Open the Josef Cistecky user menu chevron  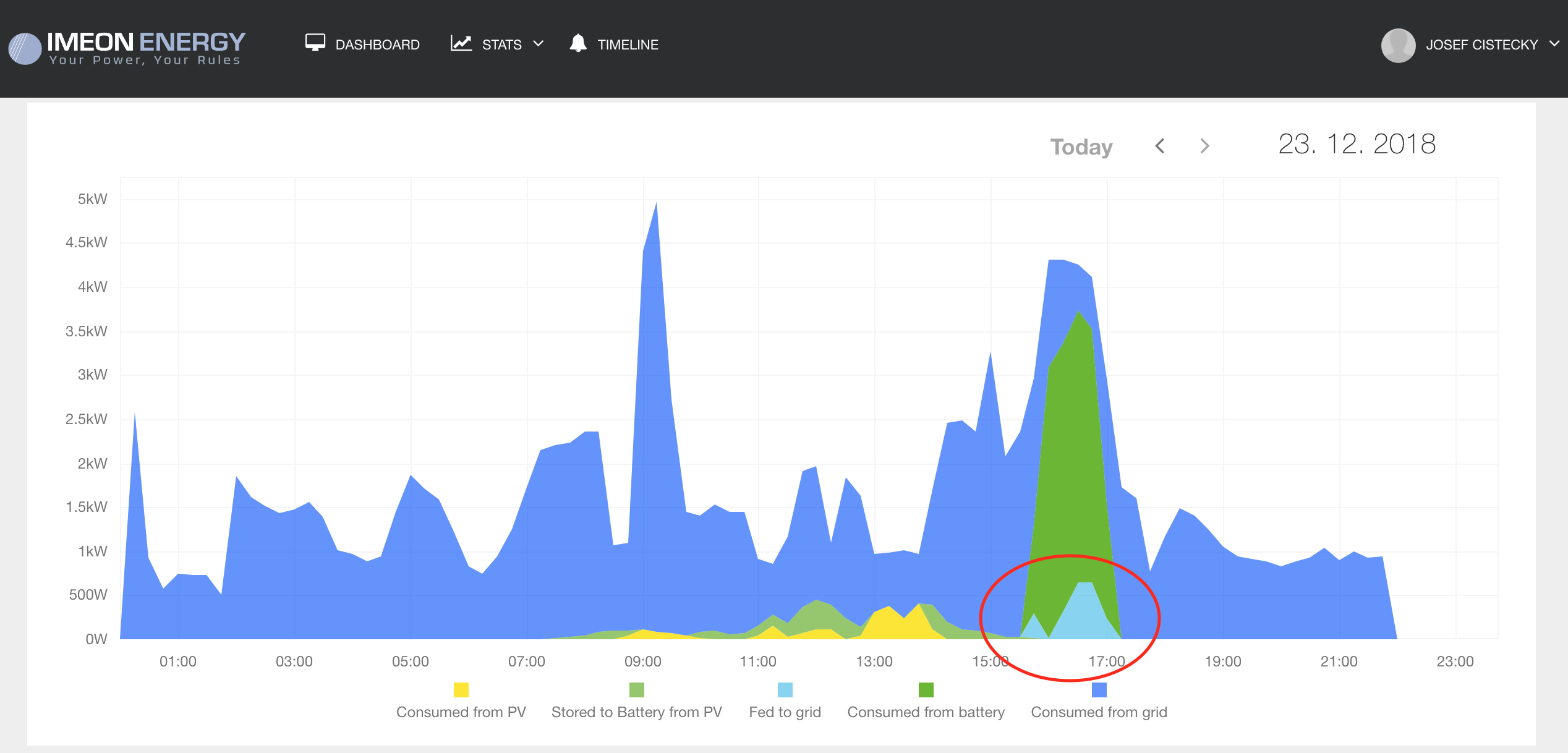[x=1554, y=44]
